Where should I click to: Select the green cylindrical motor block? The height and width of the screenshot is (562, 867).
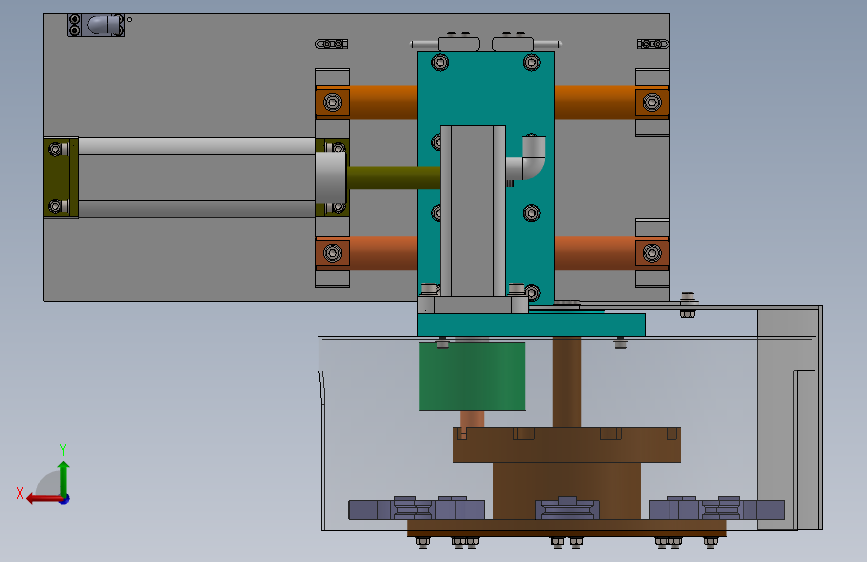472,376
